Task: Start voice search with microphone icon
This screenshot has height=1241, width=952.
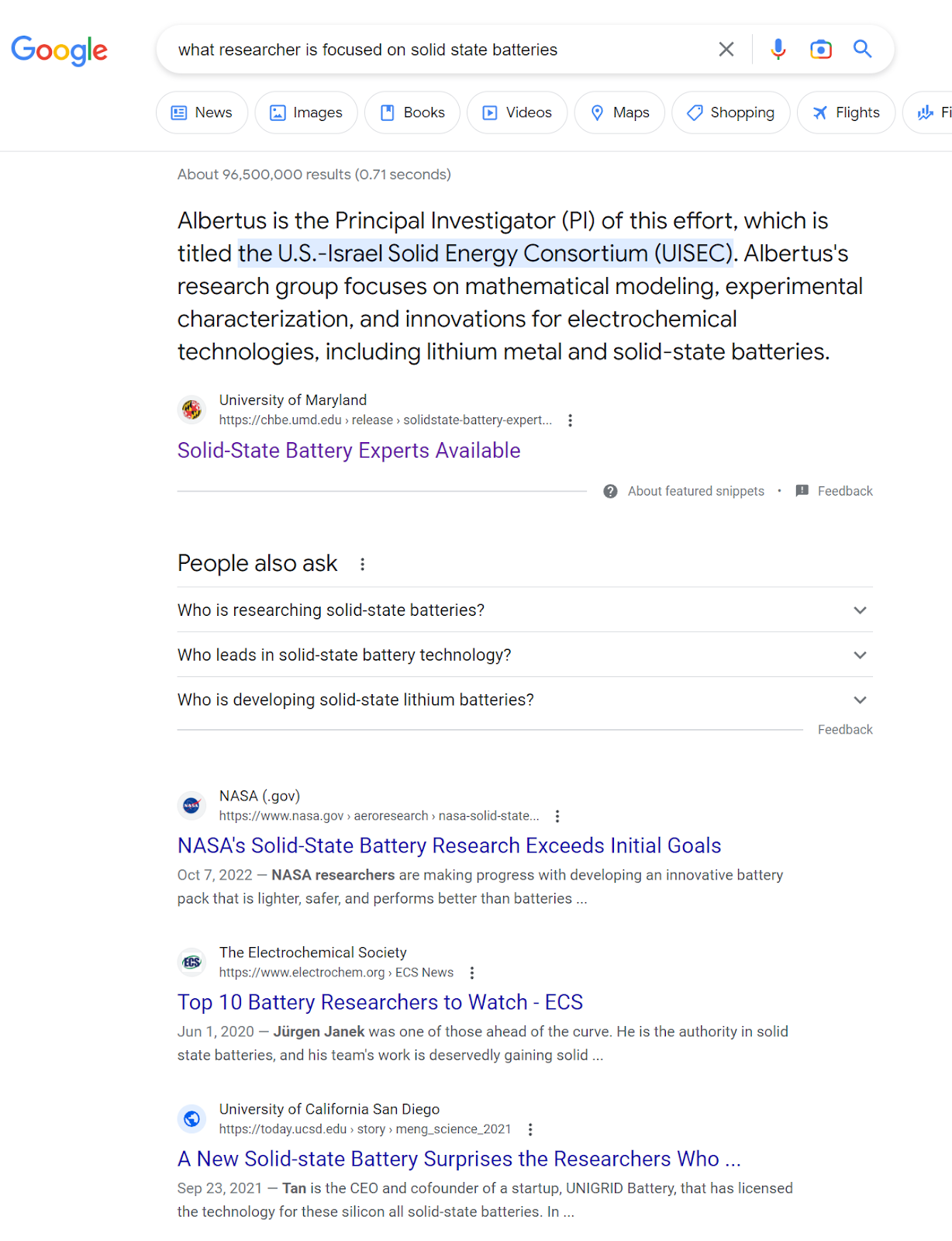Action: coord(778,50)
